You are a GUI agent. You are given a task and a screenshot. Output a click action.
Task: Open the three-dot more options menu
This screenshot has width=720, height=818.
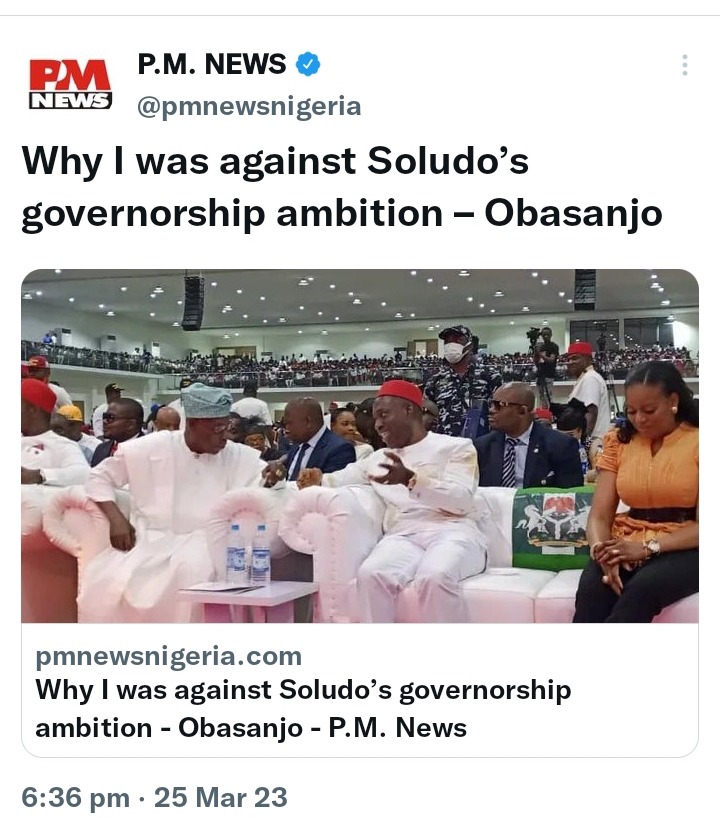(x=685, y=65)
